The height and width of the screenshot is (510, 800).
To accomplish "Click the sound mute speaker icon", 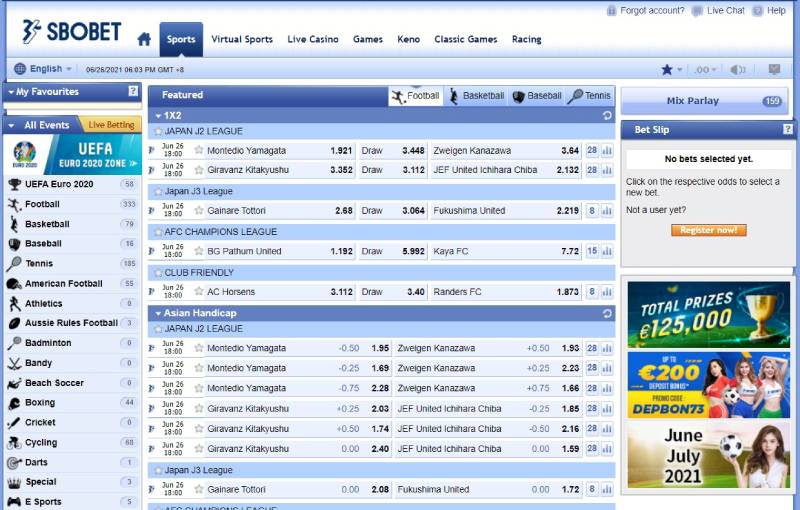I will tap(738, 69).
